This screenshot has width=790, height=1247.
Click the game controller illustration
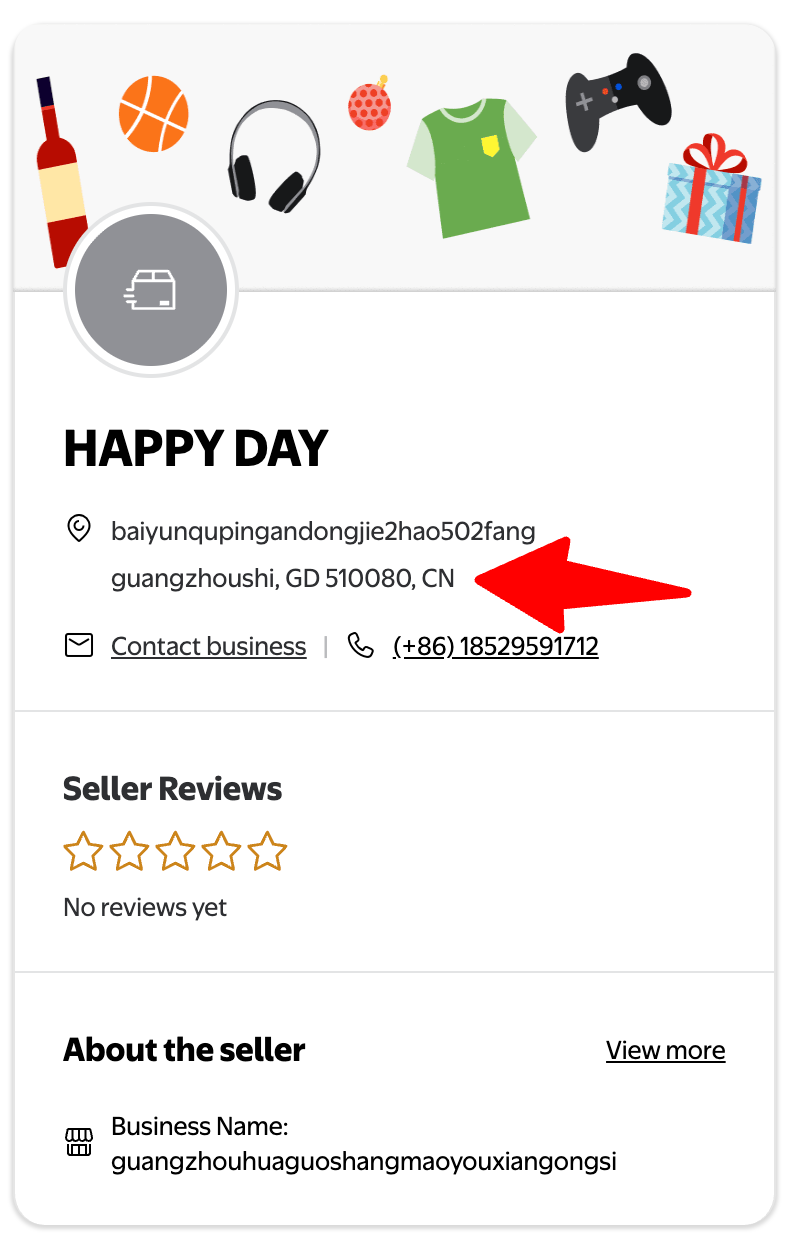[618, 101]
